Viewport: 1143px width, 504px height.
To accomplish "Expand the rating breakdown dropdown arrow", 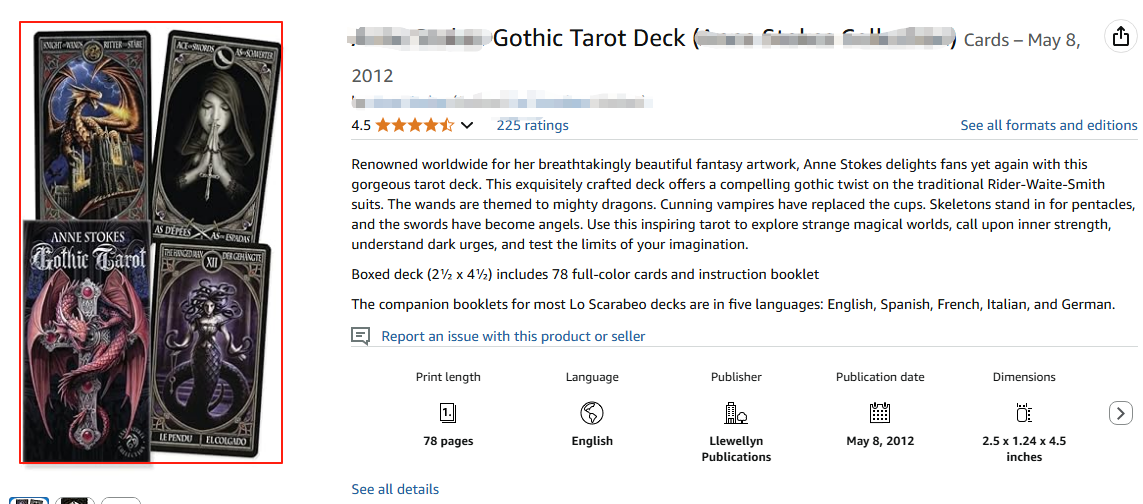I will 467,125.
